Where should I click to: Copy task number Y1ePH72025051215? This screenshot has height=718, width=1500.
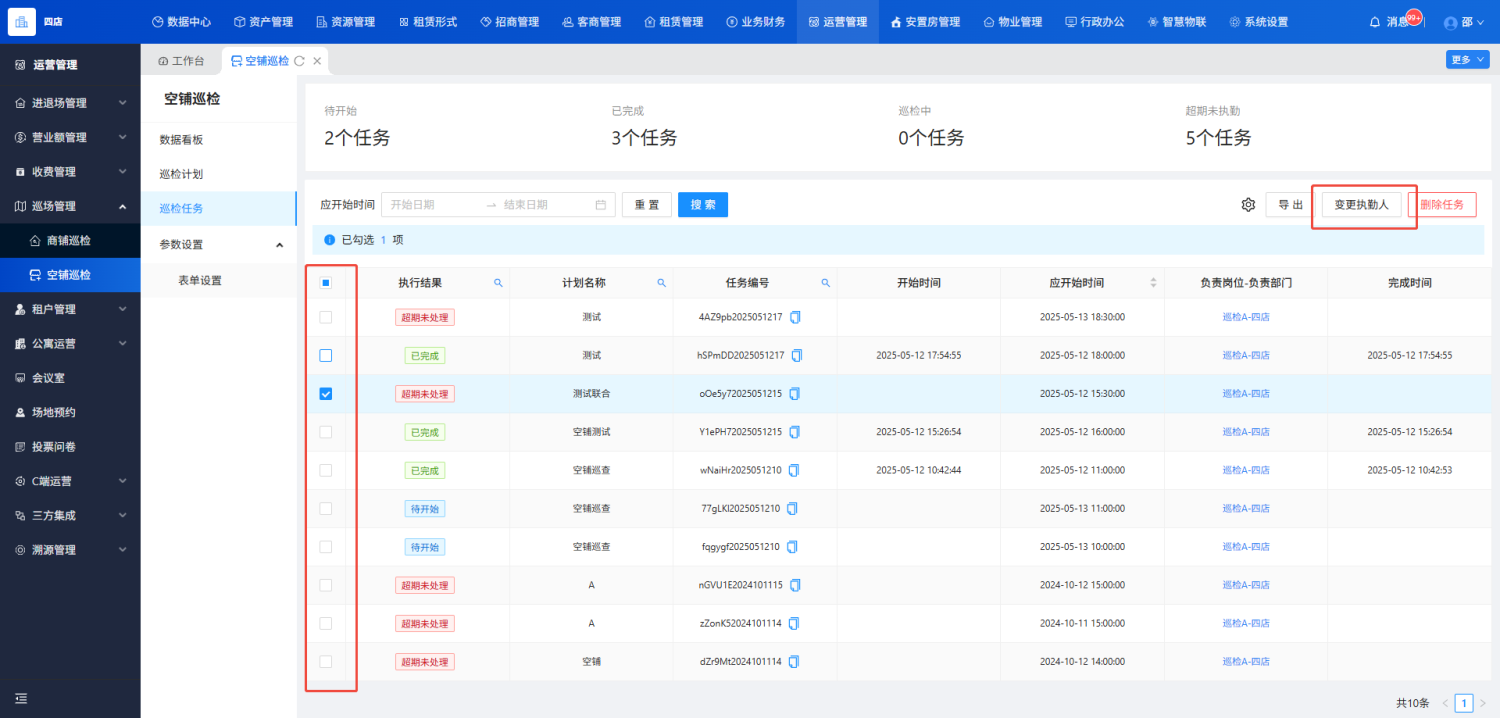pos(795,432)
